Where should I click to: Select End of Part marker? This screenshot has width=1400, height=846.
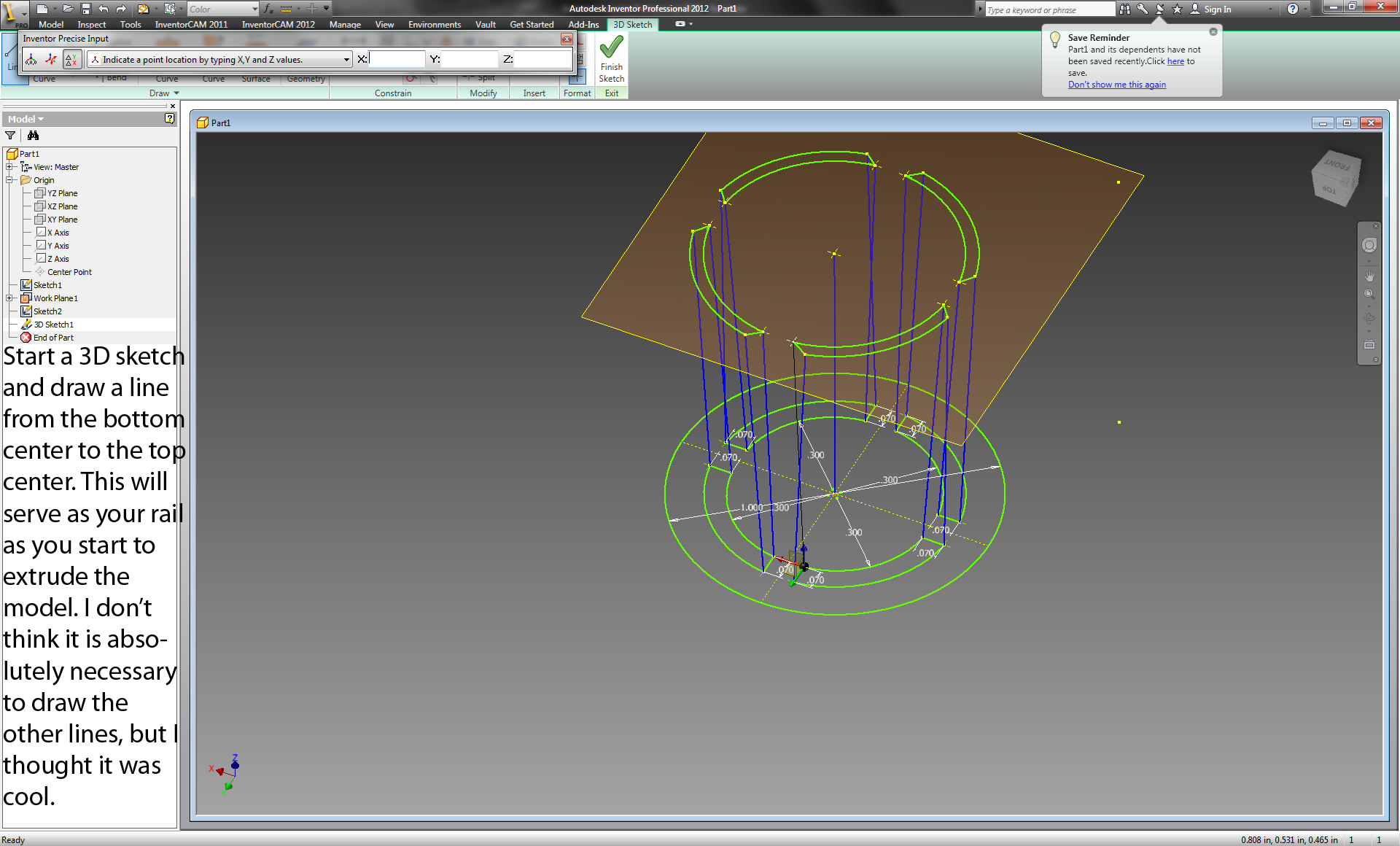(x=47, y=338)
